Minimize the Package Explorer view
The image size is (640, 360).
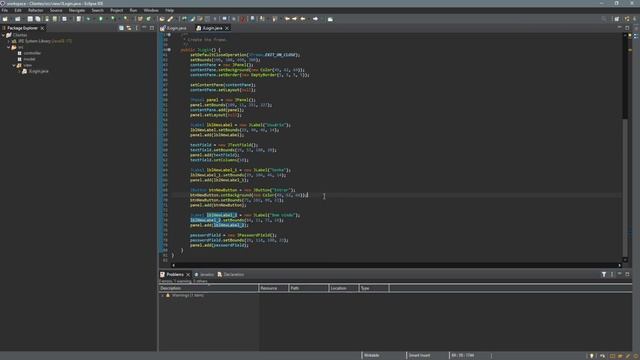pyautogui.click(x=144, y=28)
